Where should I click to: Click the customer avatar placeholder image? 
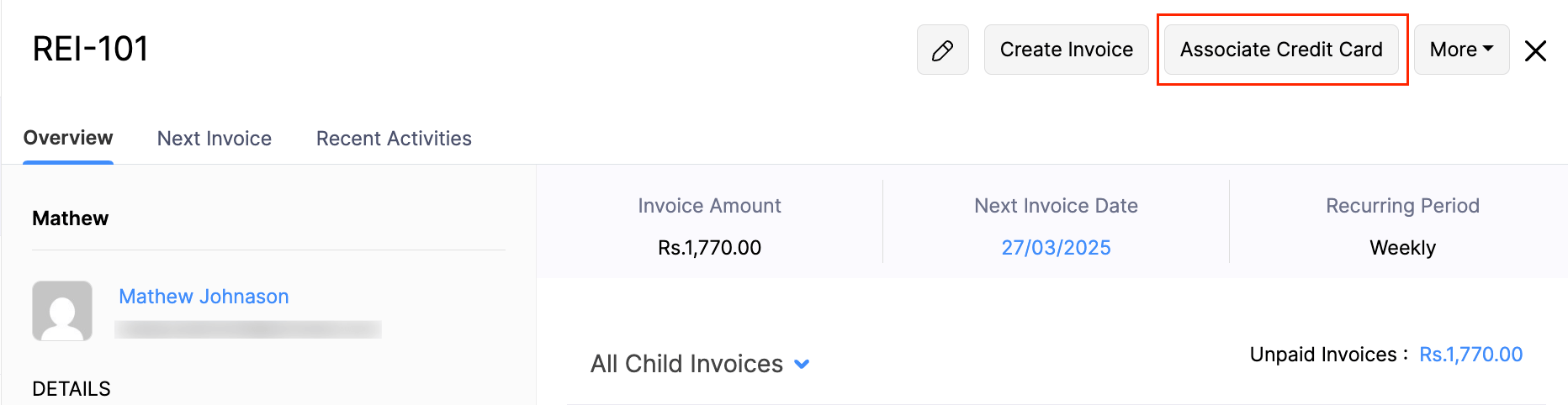[x=62, y=311]
